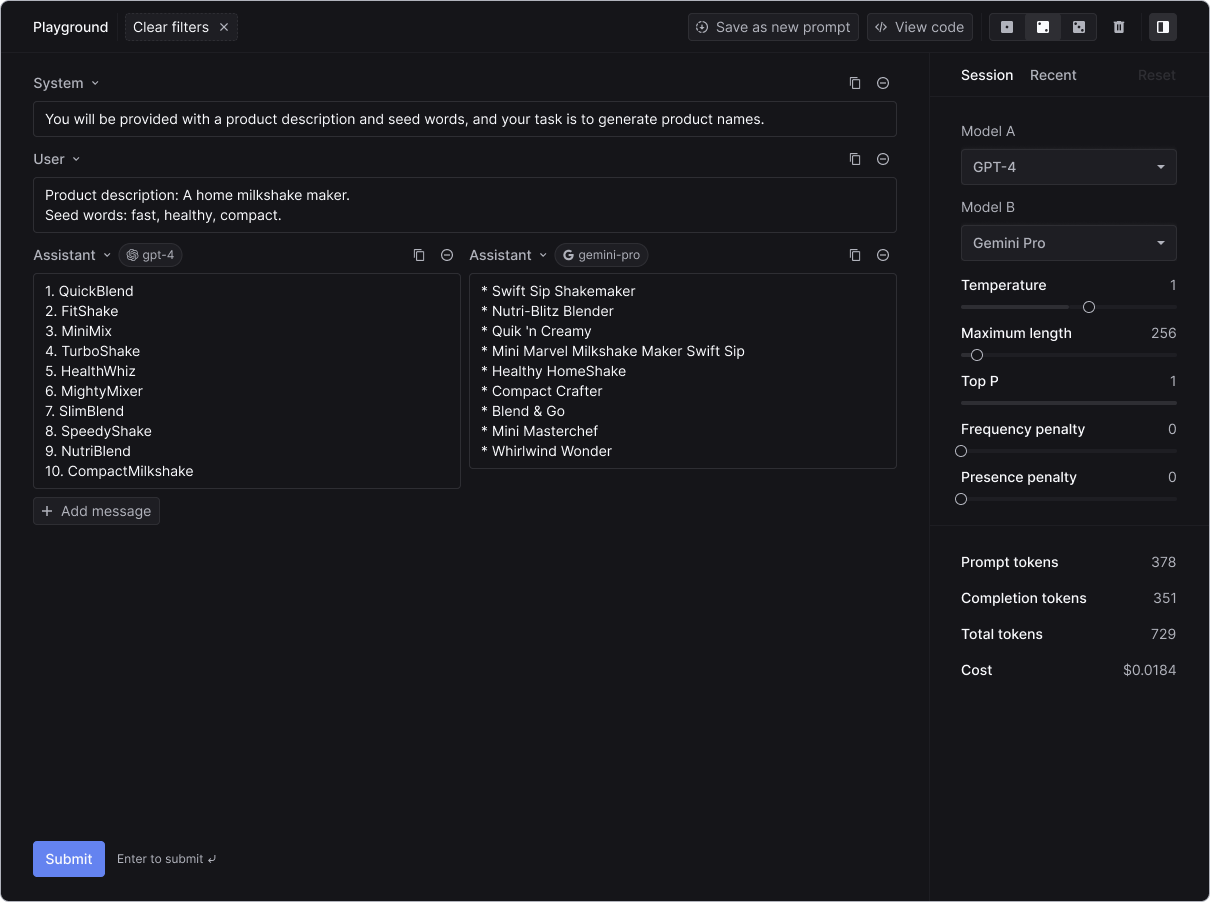Remove the gemini-pro assistant message
This screenshot has width=1210, height=902.
(x=883, y=255)
